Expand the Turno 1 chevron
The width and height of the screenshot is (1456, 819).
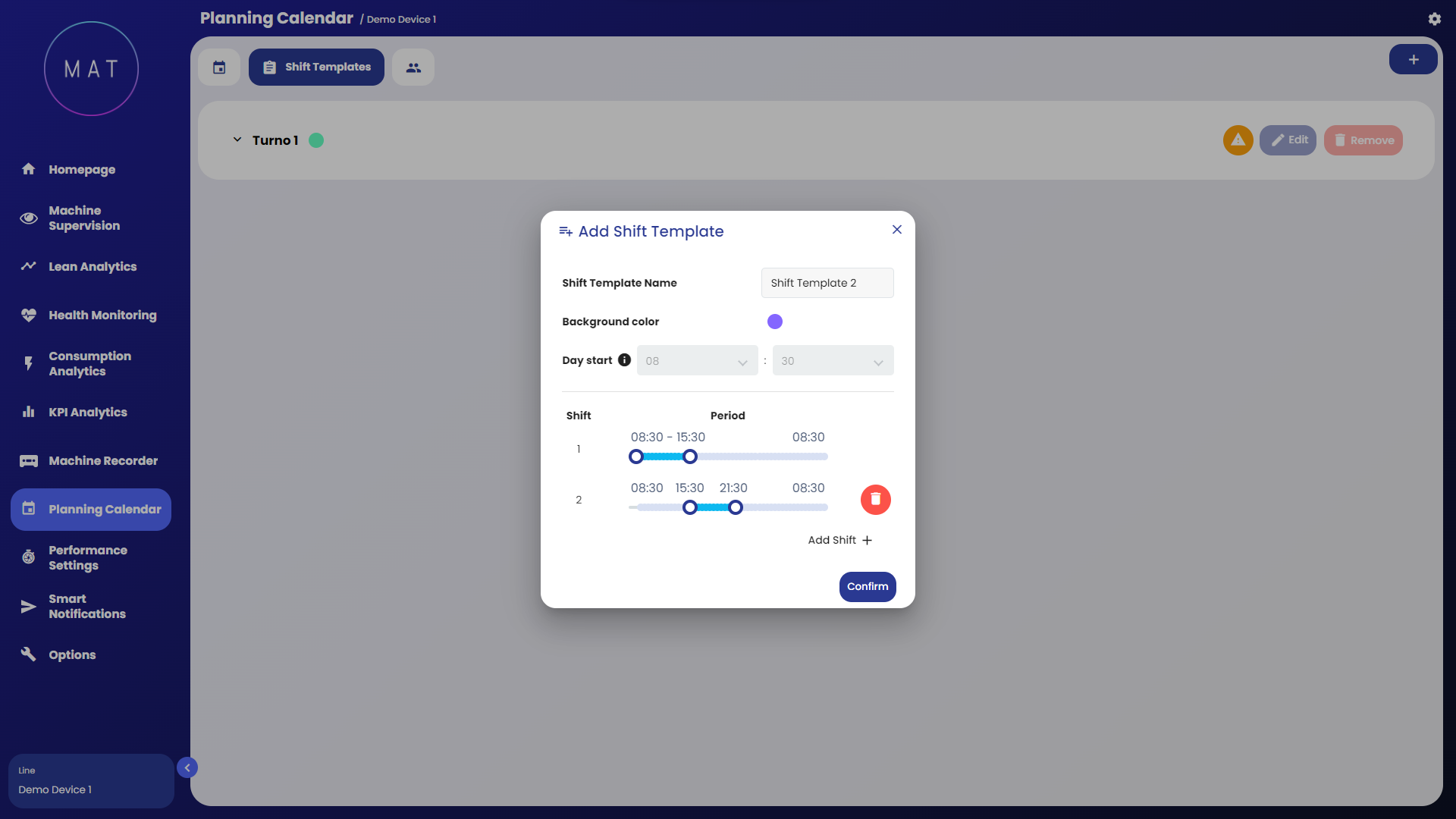click(237, 140)
